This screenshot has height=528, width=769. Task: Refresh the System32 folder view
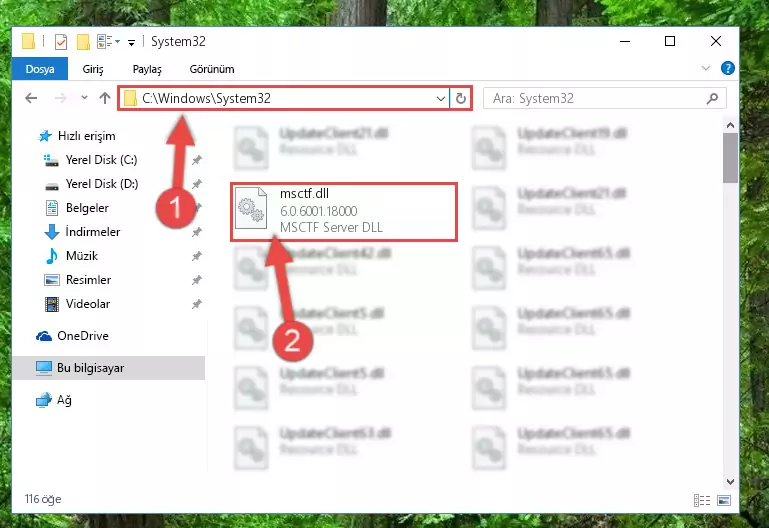click(x=461, y=99)
